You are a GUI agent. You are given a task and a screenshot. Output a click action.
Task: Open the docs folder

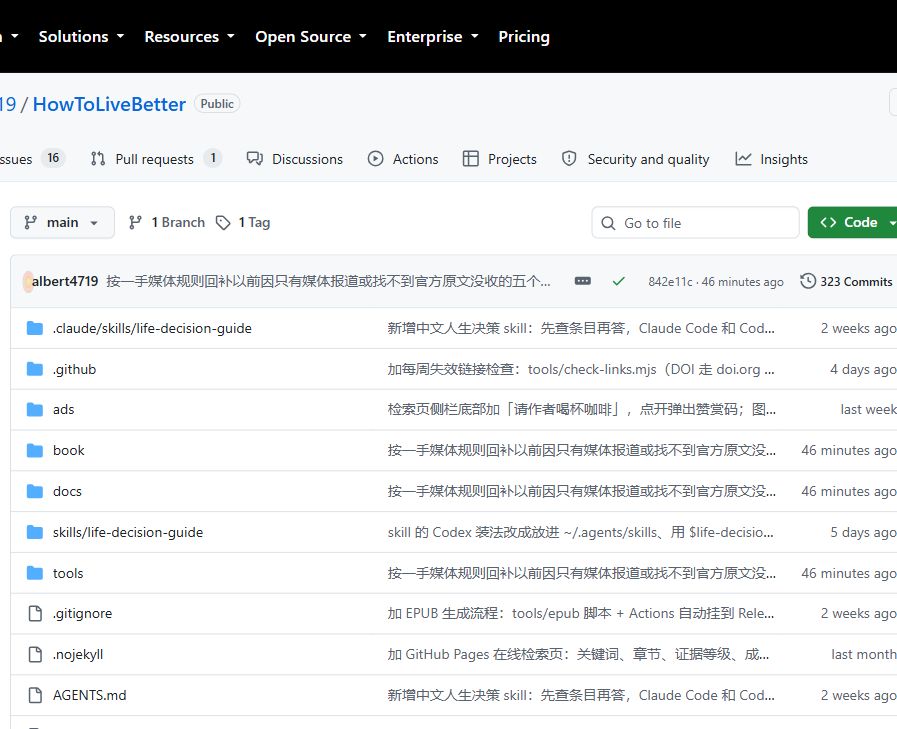(x=67, y=491)
